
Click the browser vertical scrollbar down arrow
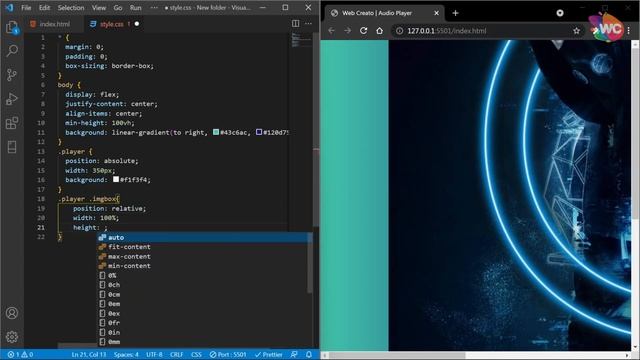point(635,347)
